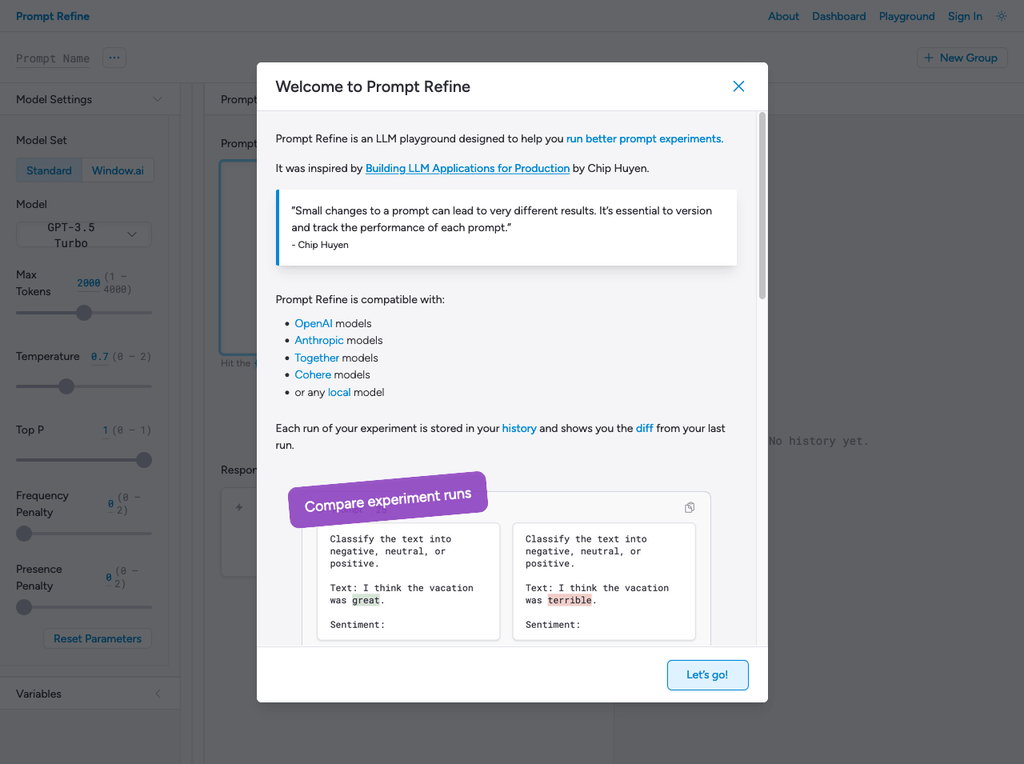Go to the Playground page
1024x764 pixels.
click(x=906, y=16)
